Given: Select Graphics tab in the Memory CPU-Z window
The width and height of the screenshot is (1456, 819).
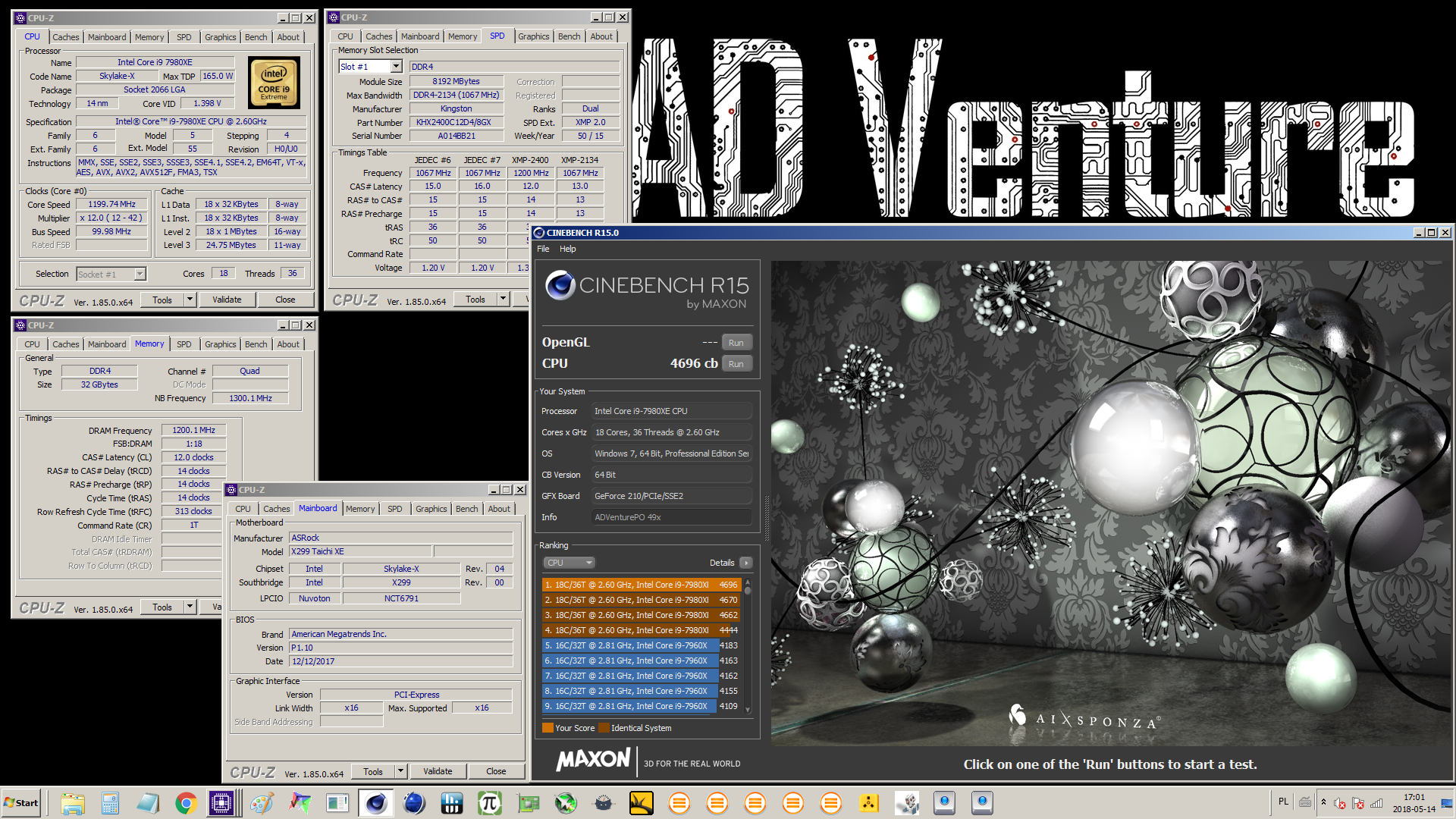Looking at the screenshot, I should point(221,344).
